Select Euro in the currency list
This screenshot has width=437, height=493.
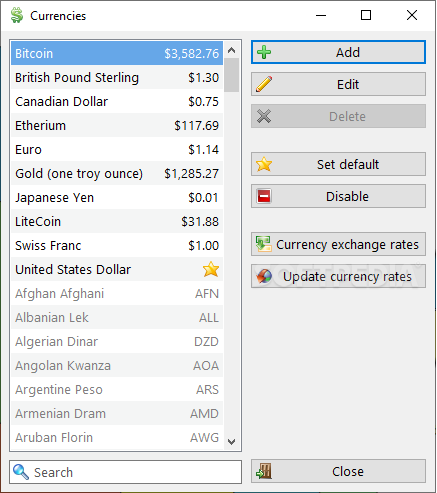click(x=117, y=150)
